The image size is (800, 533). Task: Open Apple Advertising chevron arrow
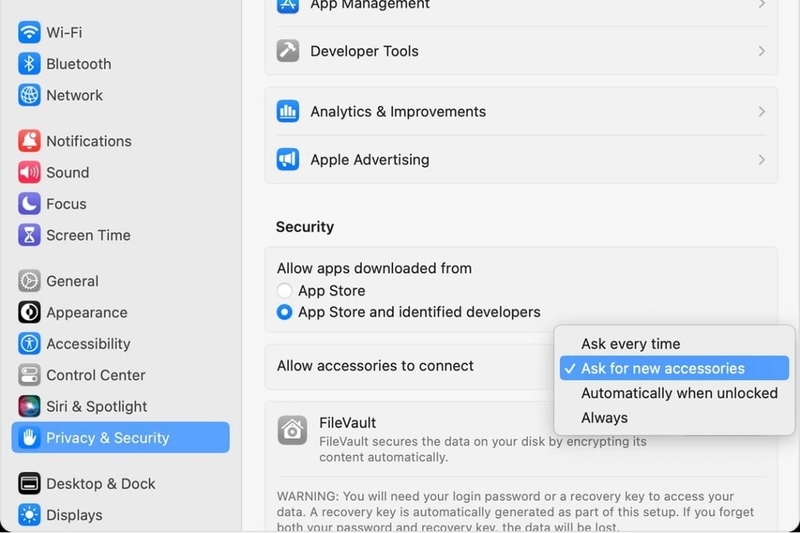[761, 160]
